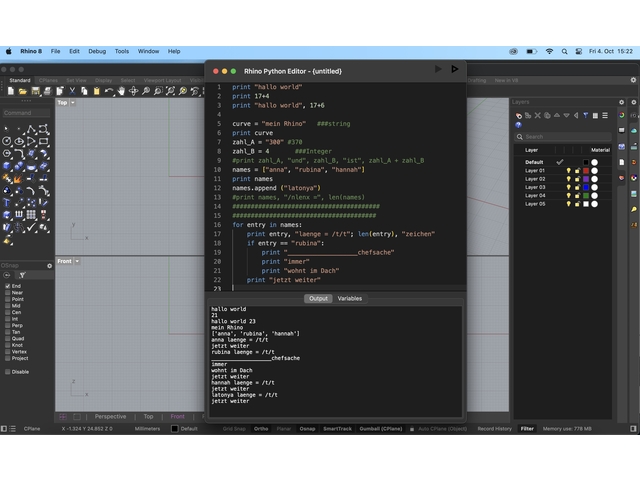Image resolution: width=640 pixels, height=480 pixels.
Task: Enable the Point object snap checkbox
Action: 7,299
